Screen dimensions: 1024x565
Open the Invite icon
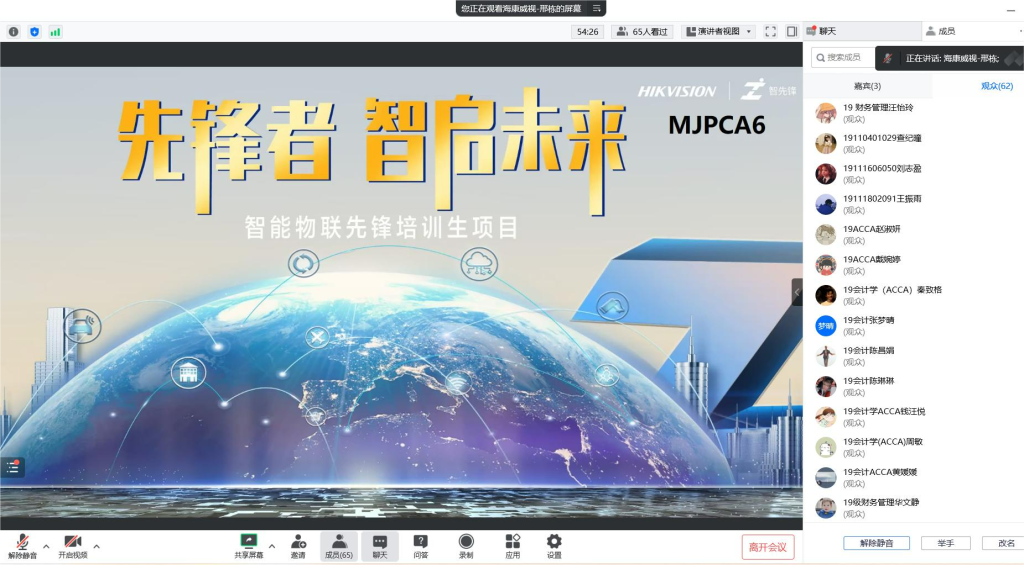[298, 541]
